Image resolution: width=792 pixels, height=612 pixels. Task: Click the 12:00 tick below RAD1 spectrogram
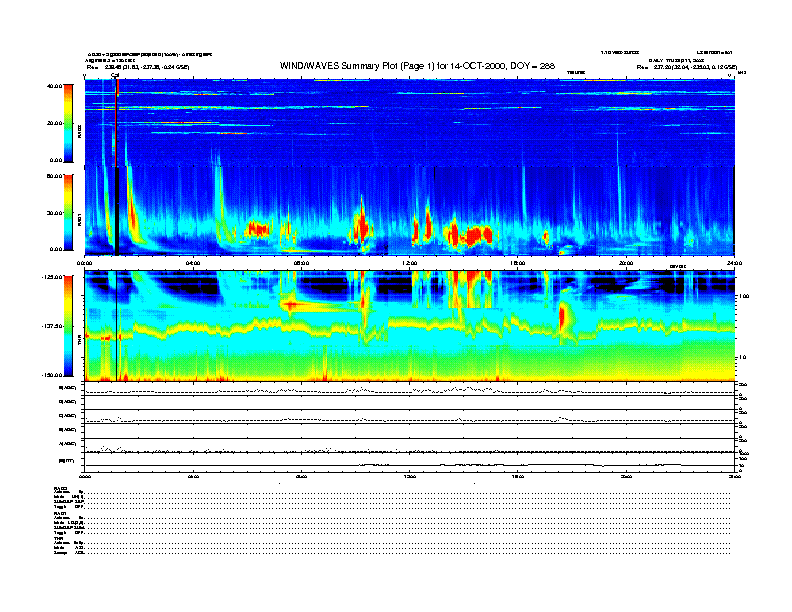[410, 263]
